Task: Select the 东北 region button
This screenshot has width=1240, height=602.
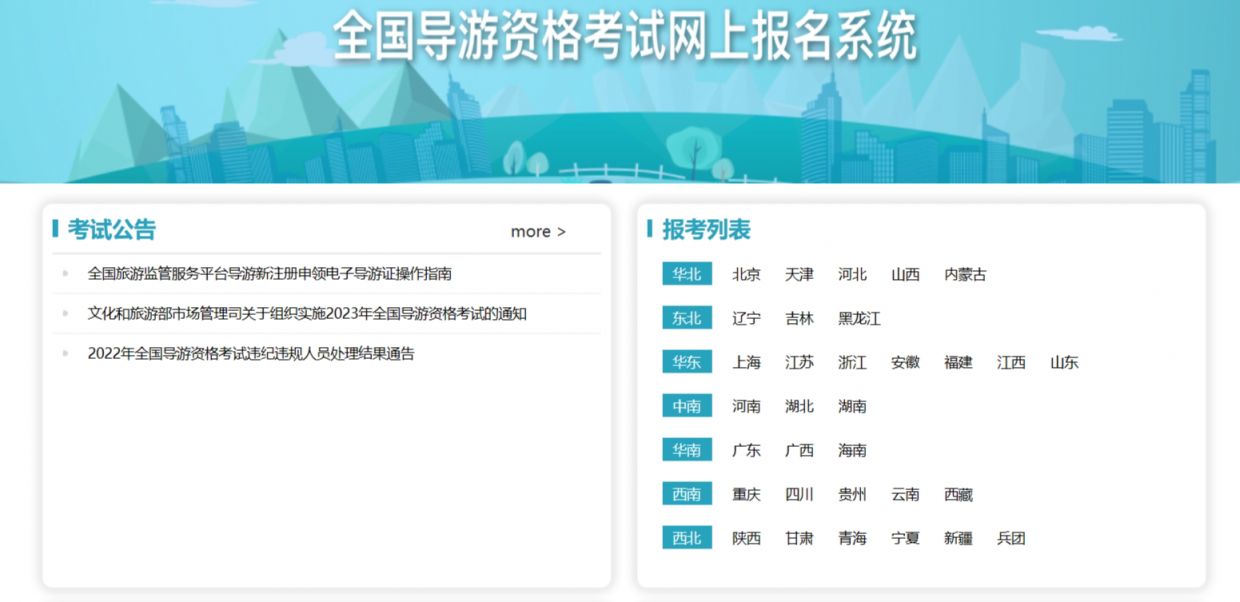Action: pos(687,318)
